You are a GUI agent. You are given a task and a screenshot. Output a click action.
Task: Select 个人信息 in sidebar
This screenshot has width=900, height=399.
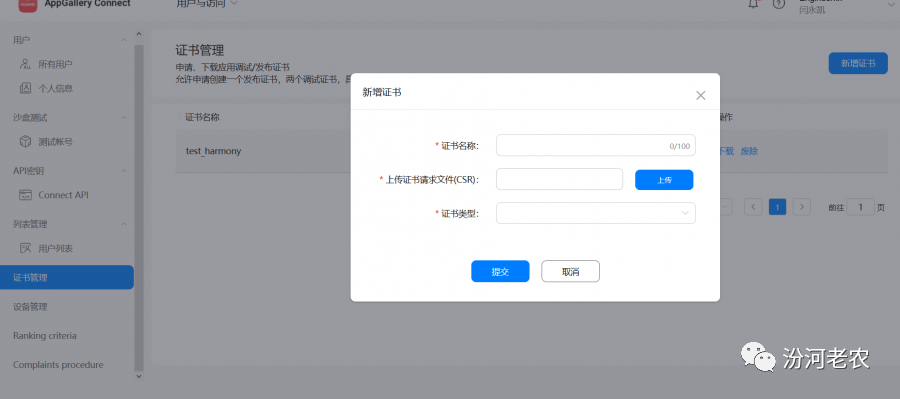[x=55, y=88]
